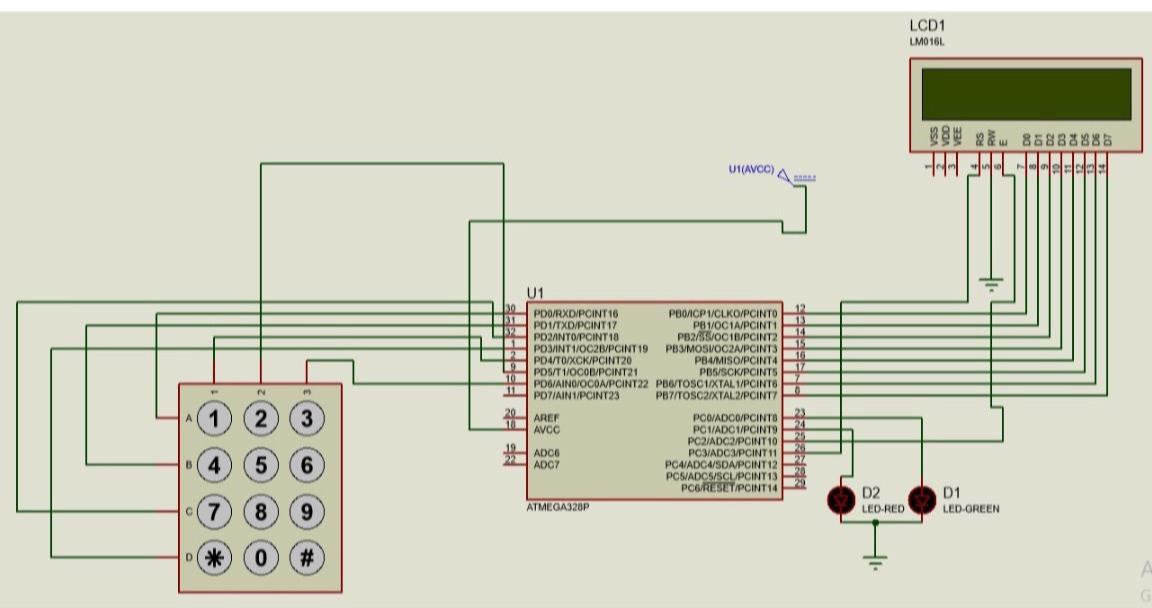The height and width of the screenshot is (608, 1152).
Task: Click the ground symbol under the LCD
Action: coord(989,283)
